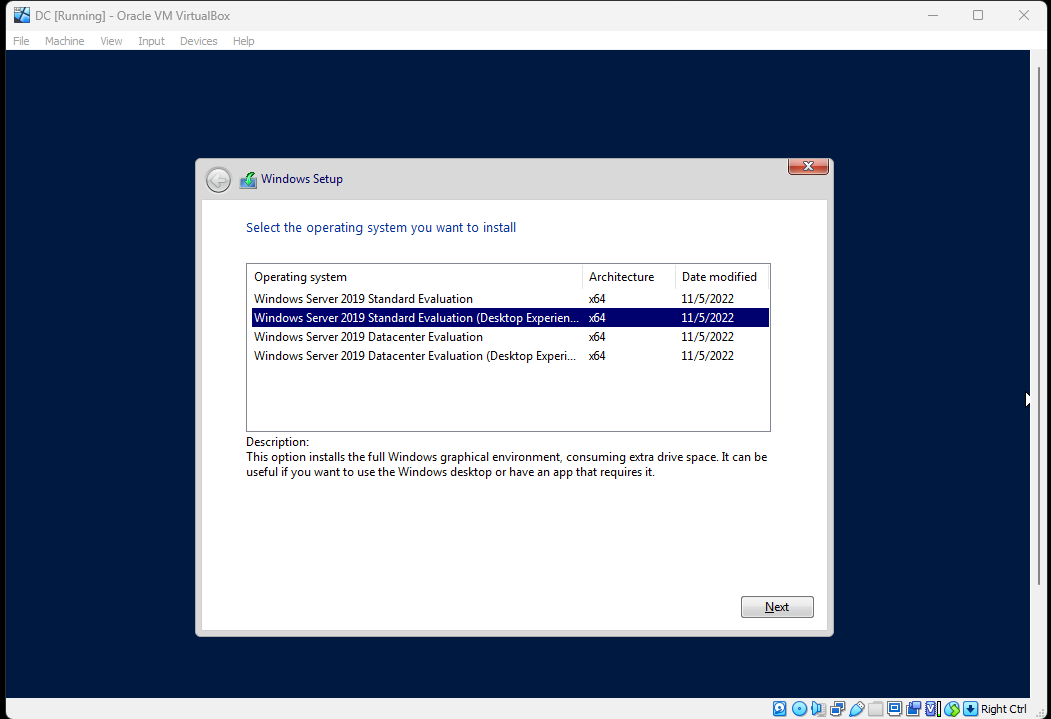This screenshot has height=719, width=1051.
Task: Click the mouse integration status icon
Action: coord(952,709)
